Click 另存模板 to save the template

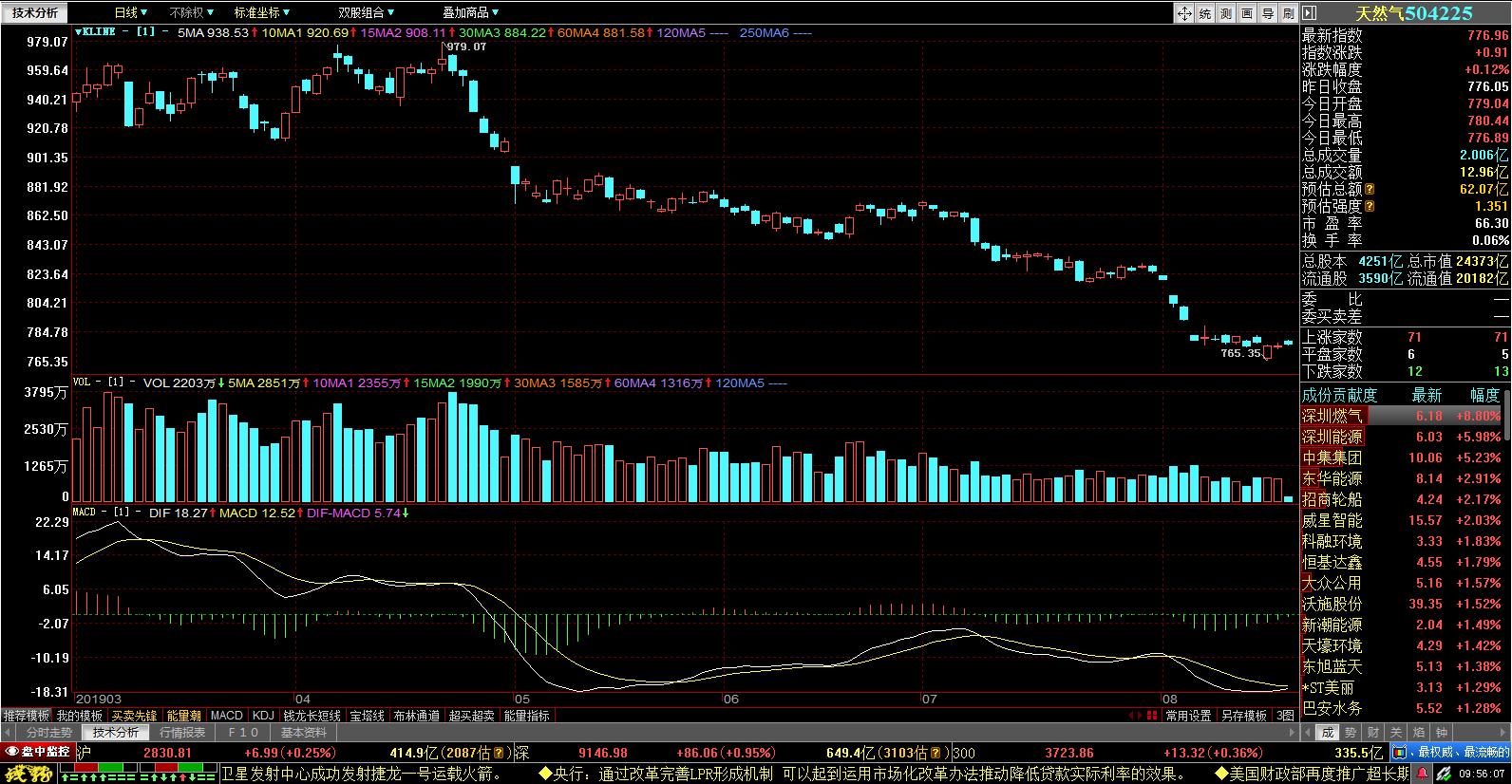pyautogui.click(x=1244, y=716)
